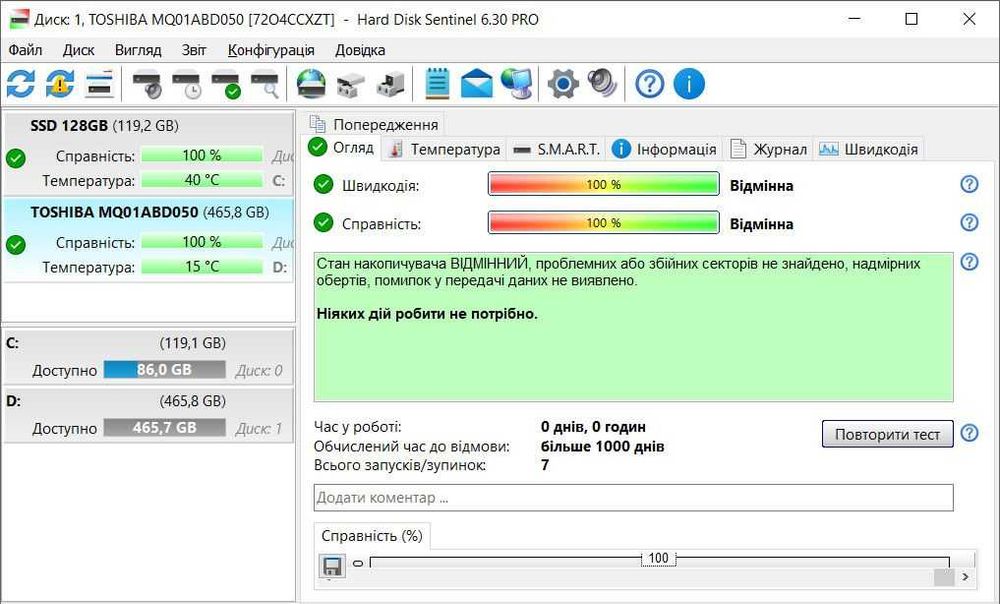Open the Конфігурація menu

click(x=271, y=50)
